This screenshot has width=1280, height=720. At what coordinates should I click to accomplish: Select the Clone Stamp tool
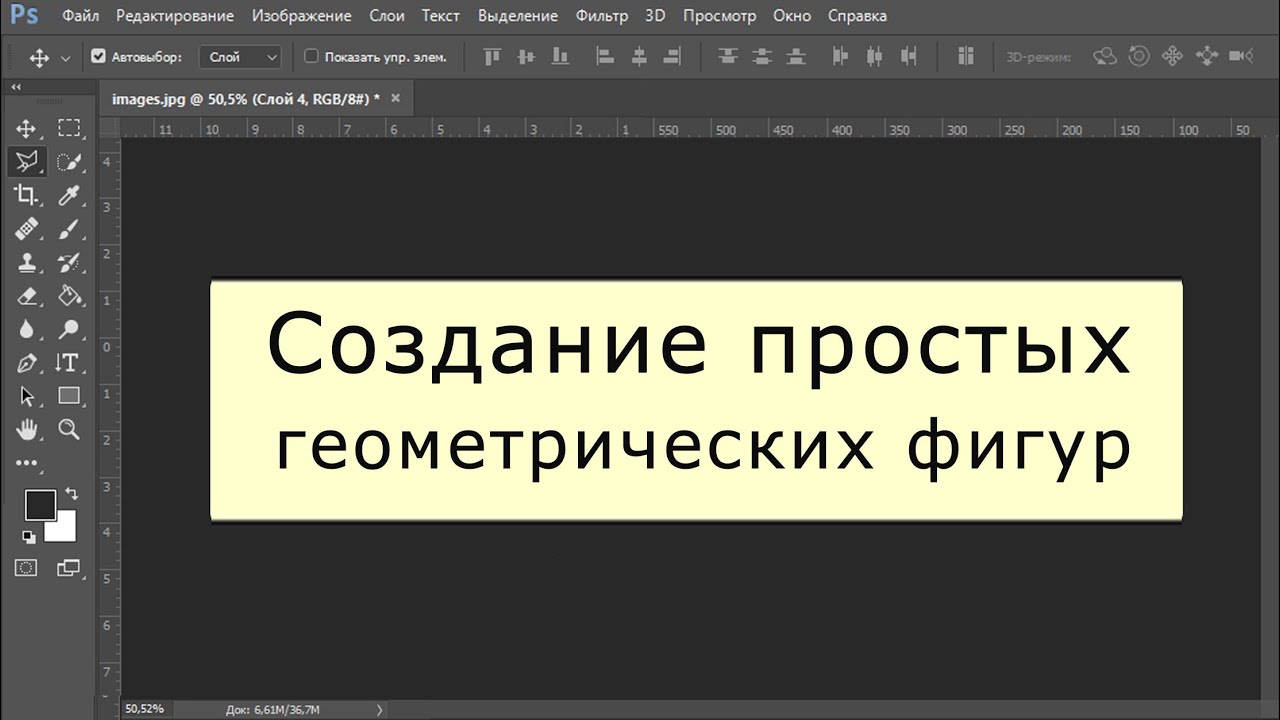(26, 263)
